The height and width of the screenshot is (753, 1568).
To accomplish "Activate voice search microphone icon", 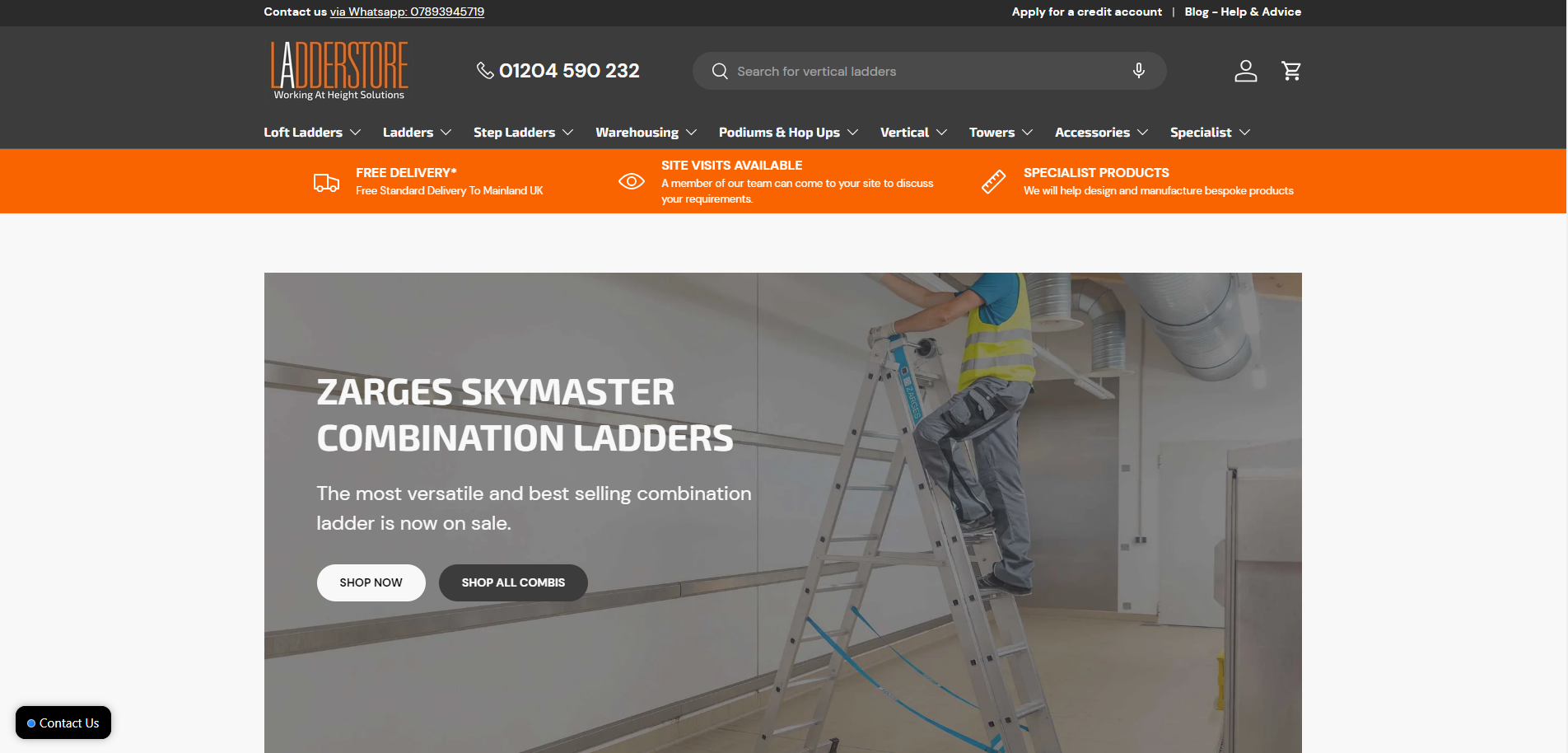I will click(1138, 71).
